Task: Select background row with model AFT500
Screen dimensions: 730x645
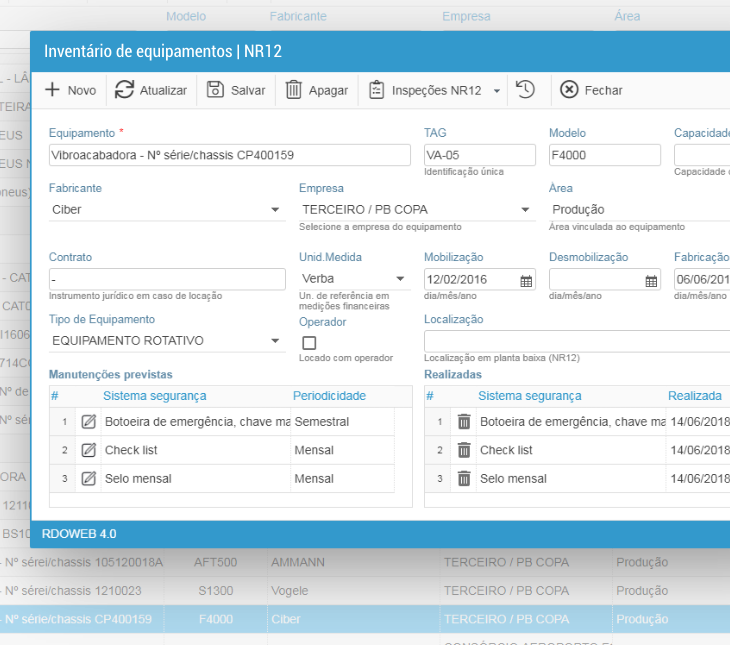Action: [x=365, y=562]
